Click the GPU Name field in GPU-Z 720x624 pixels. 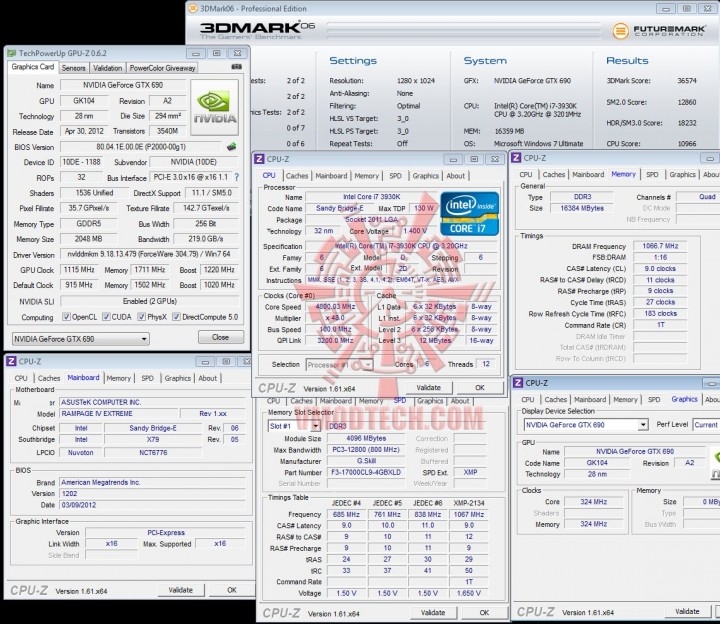(x=123, y=85)
